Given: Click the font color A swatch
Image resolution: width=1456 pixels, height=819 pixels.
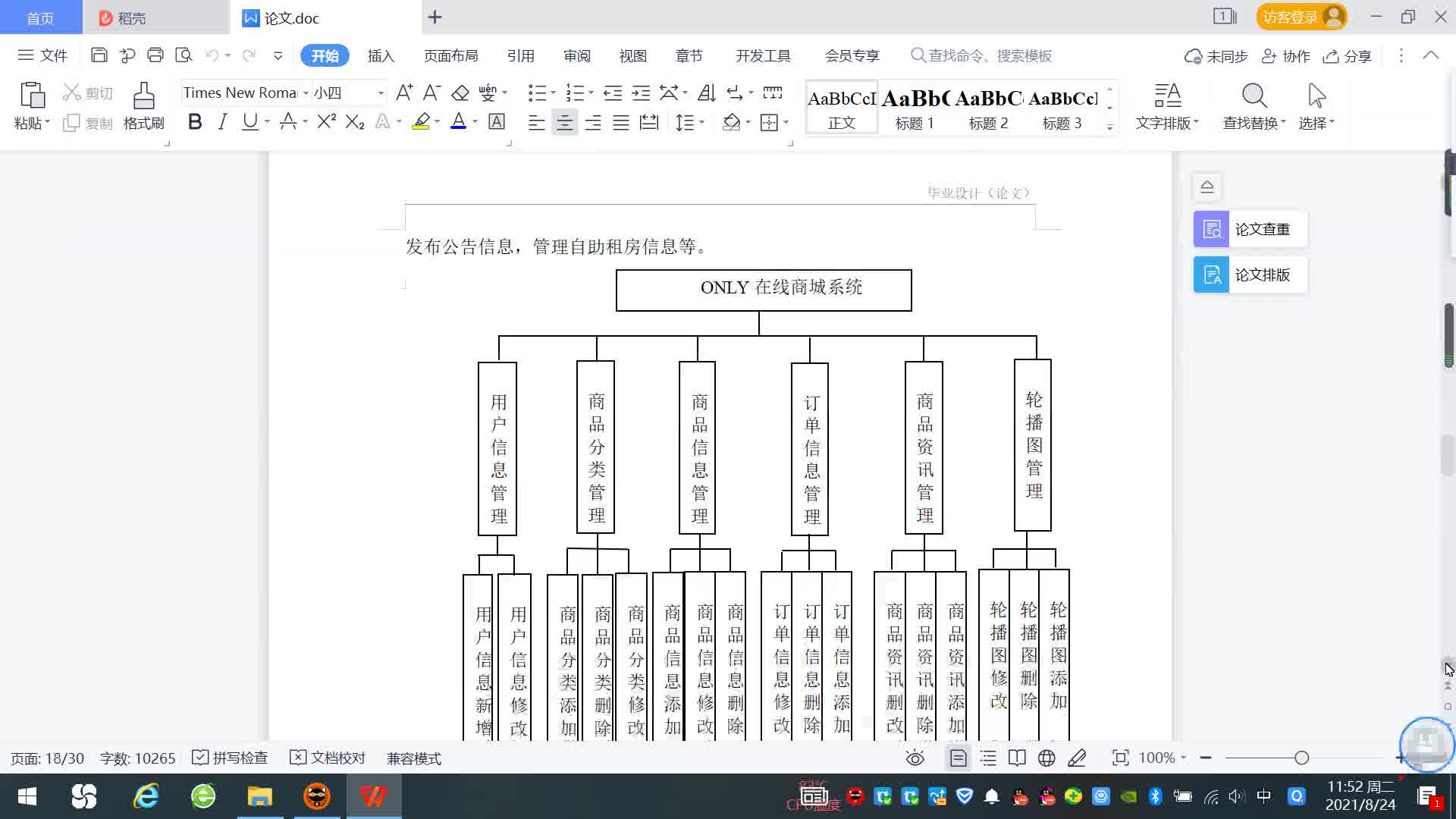Looking at the screenshot, I should 458,121.
